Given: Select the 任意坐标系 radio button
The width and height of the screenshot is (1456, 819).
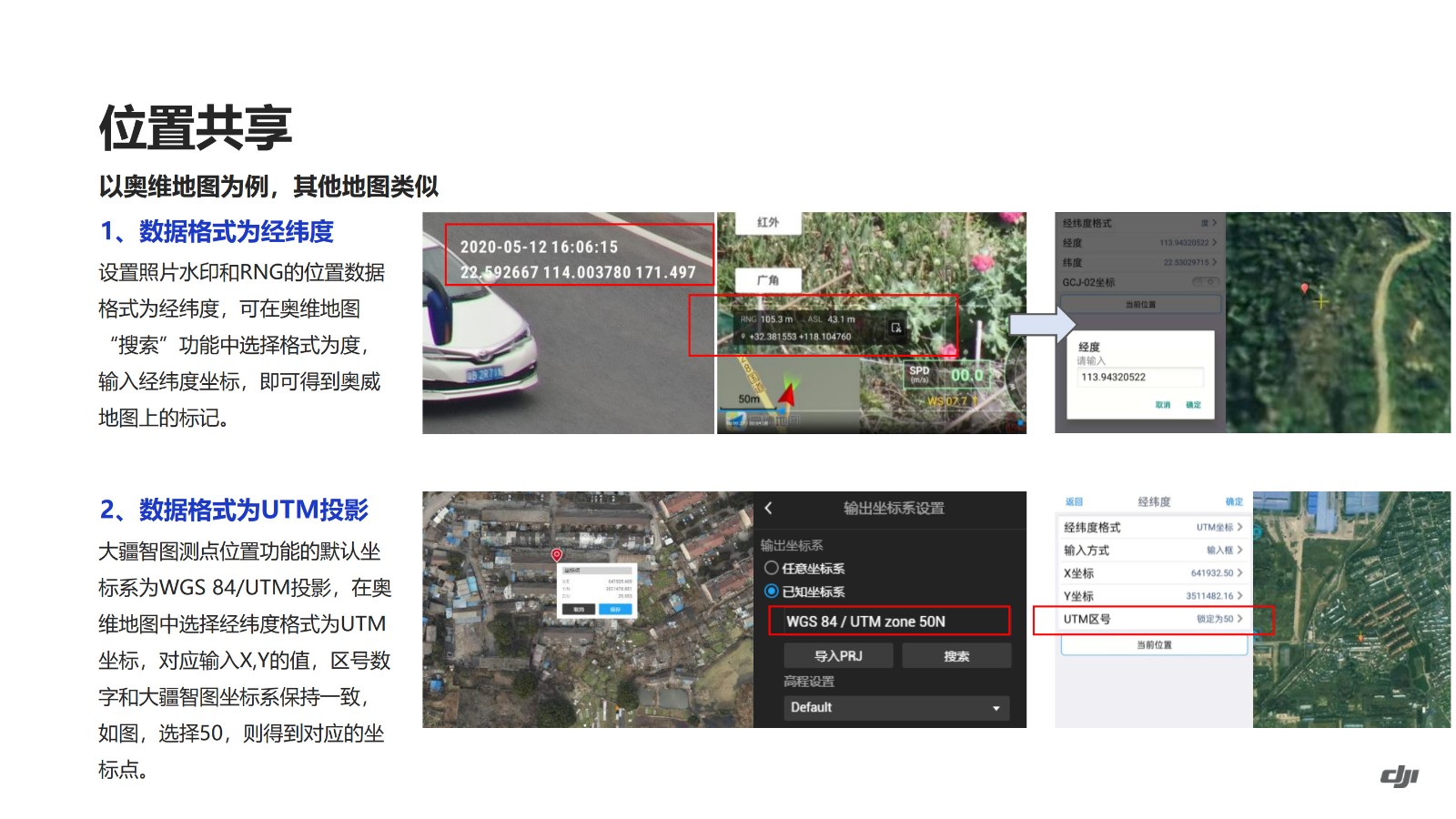Looking at the screenshot, I should point(772,568).
